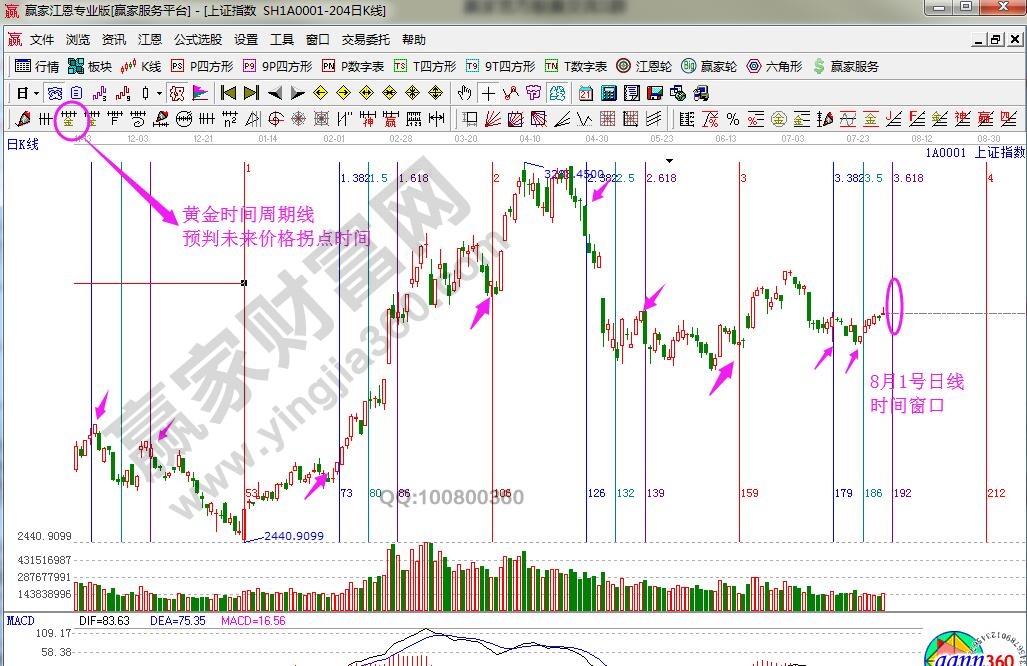Click the P四方形 button
Image resolution: width=1027 pixels, height=666 pixels.
[202, 67]
